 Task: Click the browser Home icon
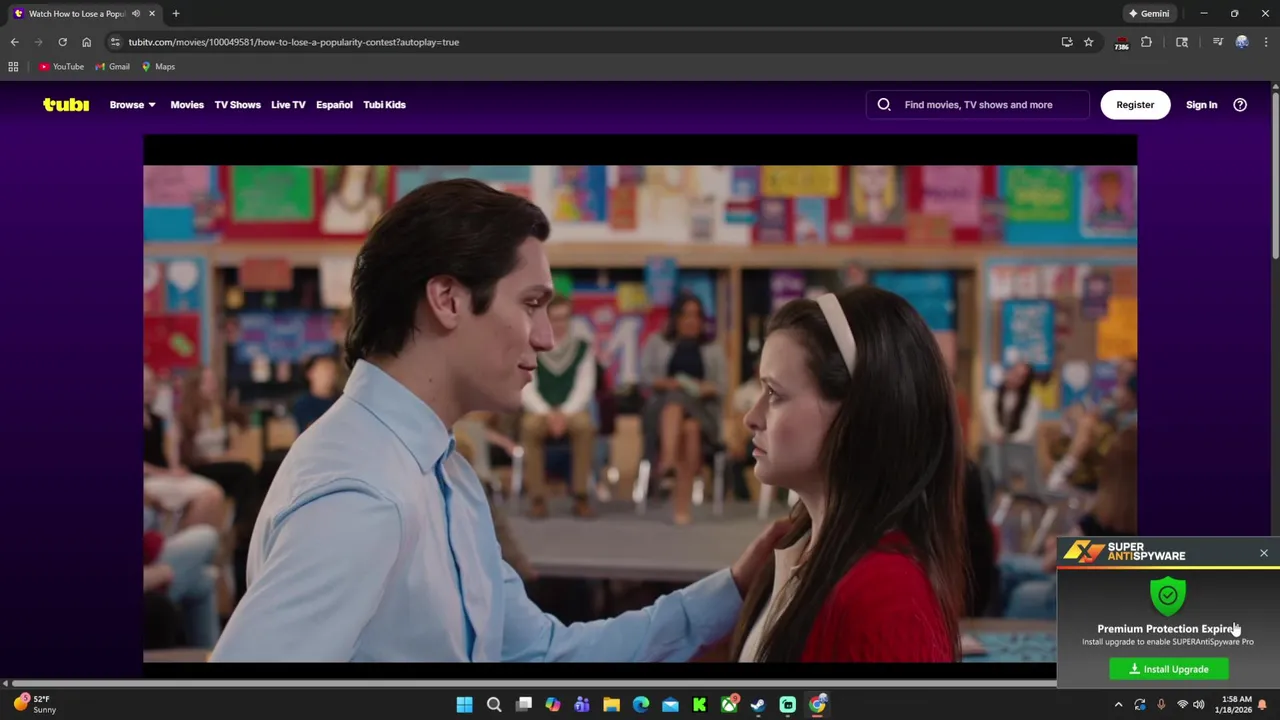[x=86, y=42]
